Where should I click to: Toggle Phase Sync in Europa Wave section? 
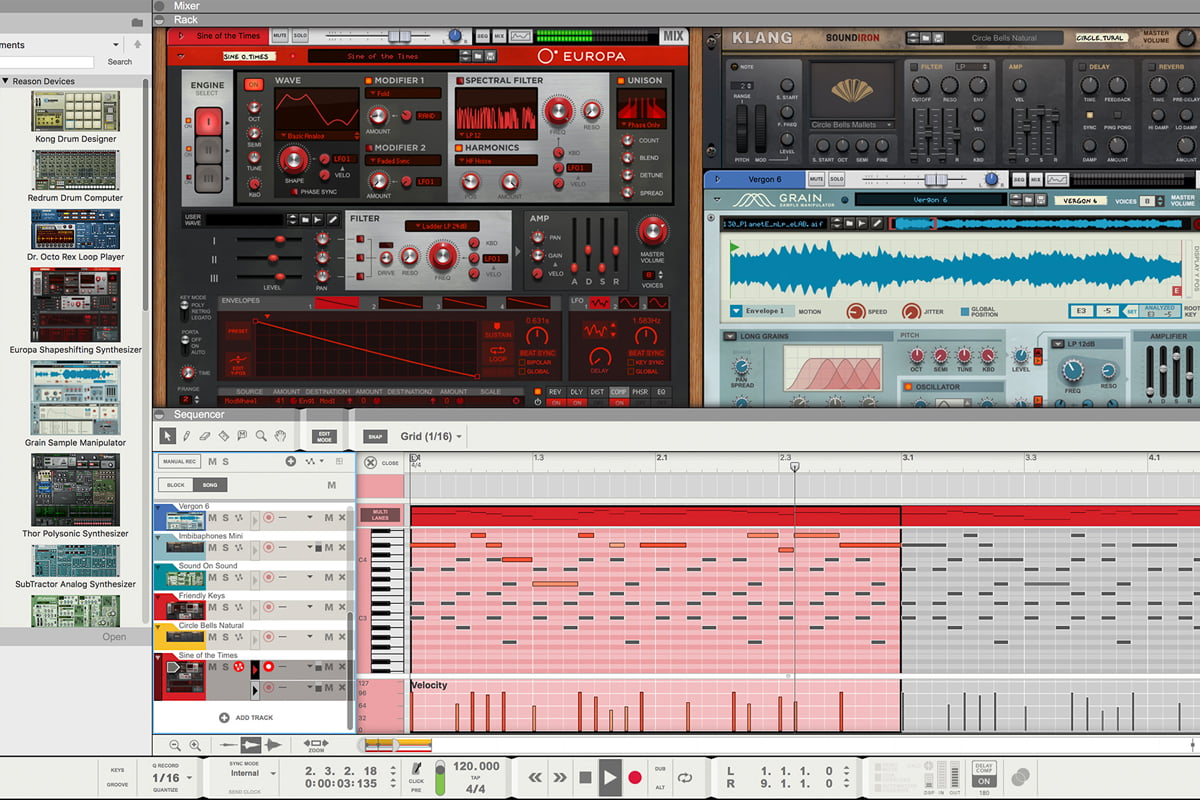point(294,191)
